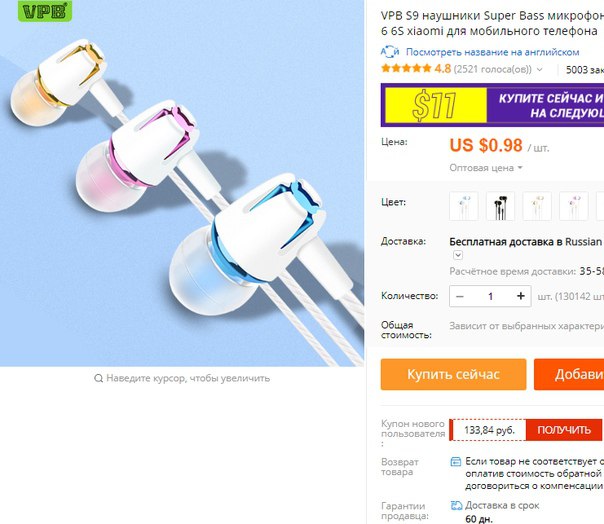Choose the gold earphones color thumbnail
Image resolution: width=604 pixels, height=524 pixels.
pyautogui.click(x=537, y=206)
